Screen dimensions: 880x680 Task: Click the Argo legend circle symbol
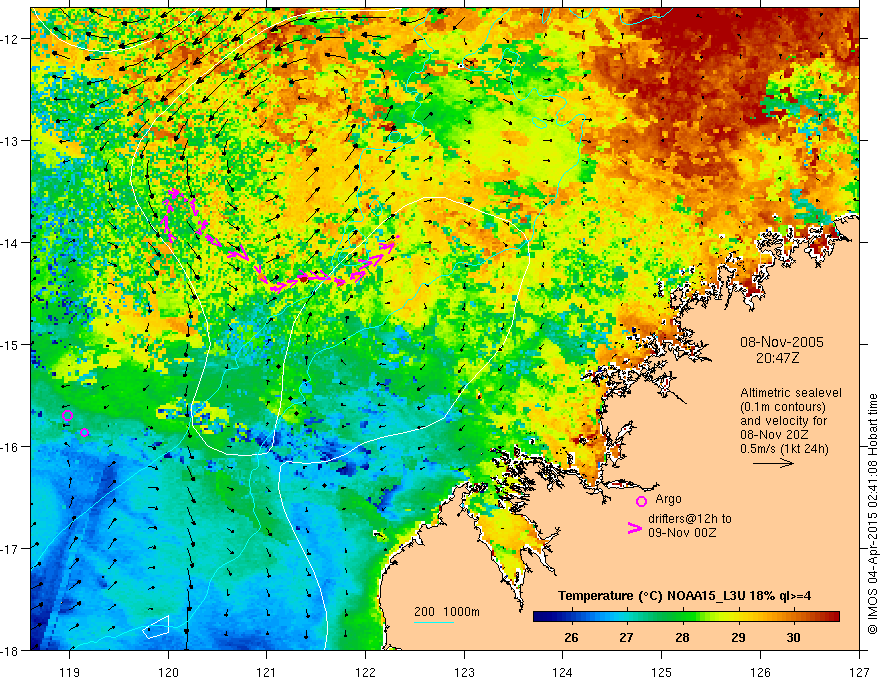point(641,501)
